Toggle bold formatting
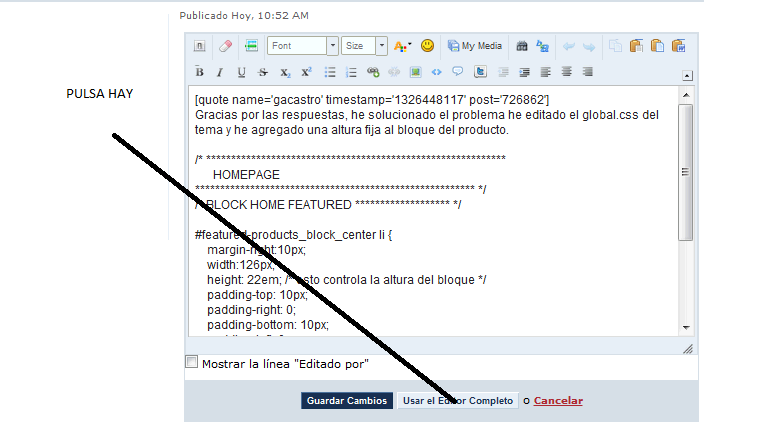This screenshot has width=768, height=434. (199, 72)
